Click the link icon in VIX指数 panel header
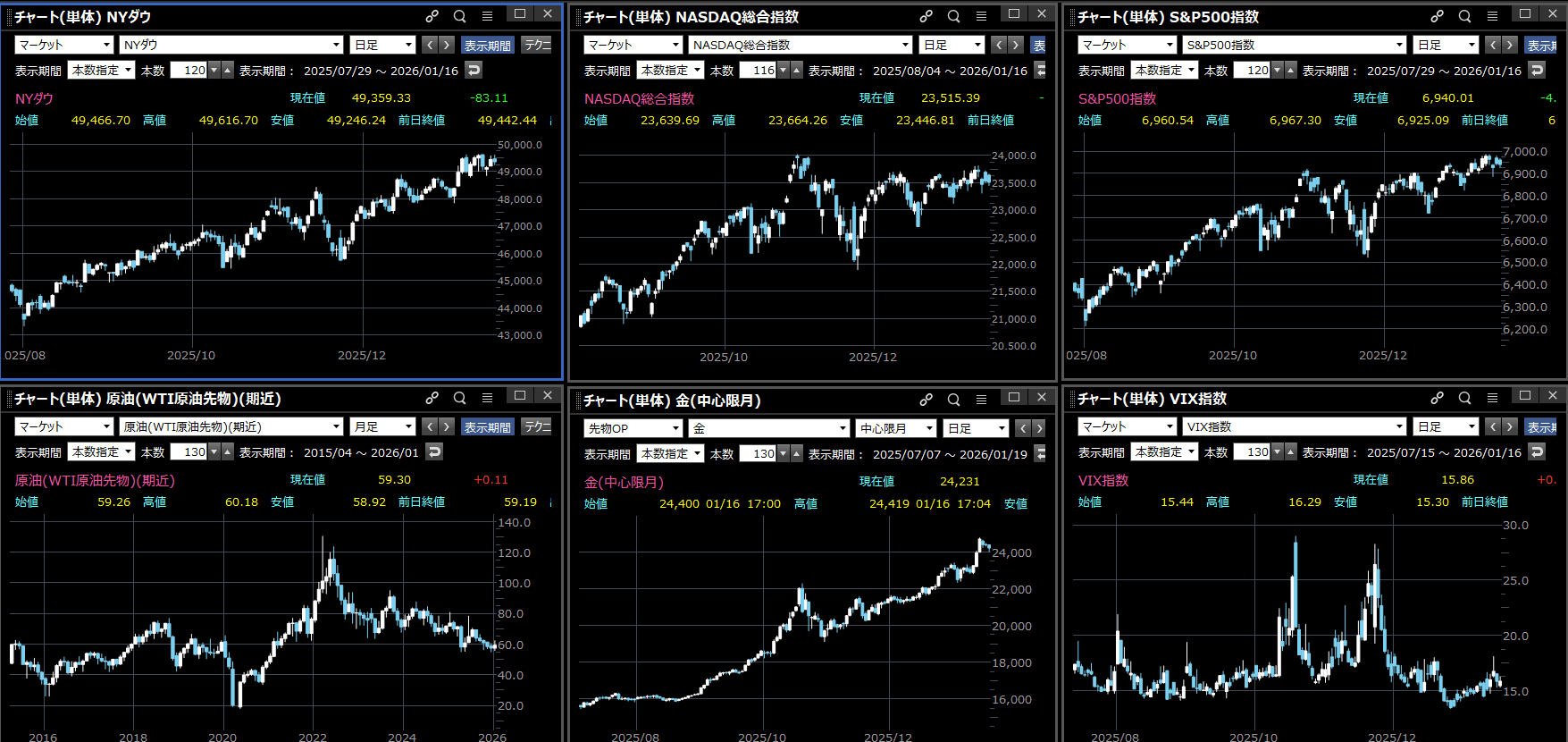 pos(1437,398)
